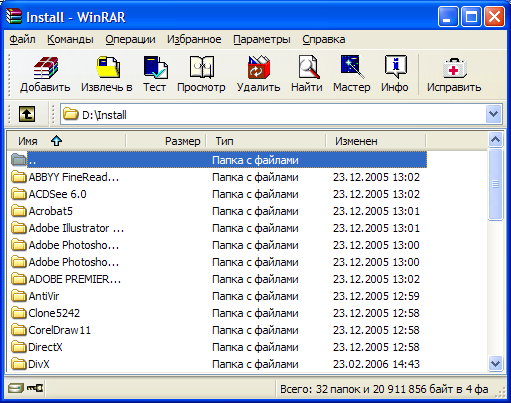
Task: Select the 'DivX' folder name
Action: (x=39, y=364)
